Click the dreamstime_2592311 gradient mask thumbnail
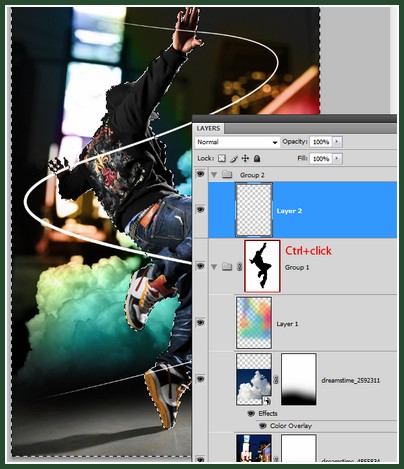 point(299,379)
